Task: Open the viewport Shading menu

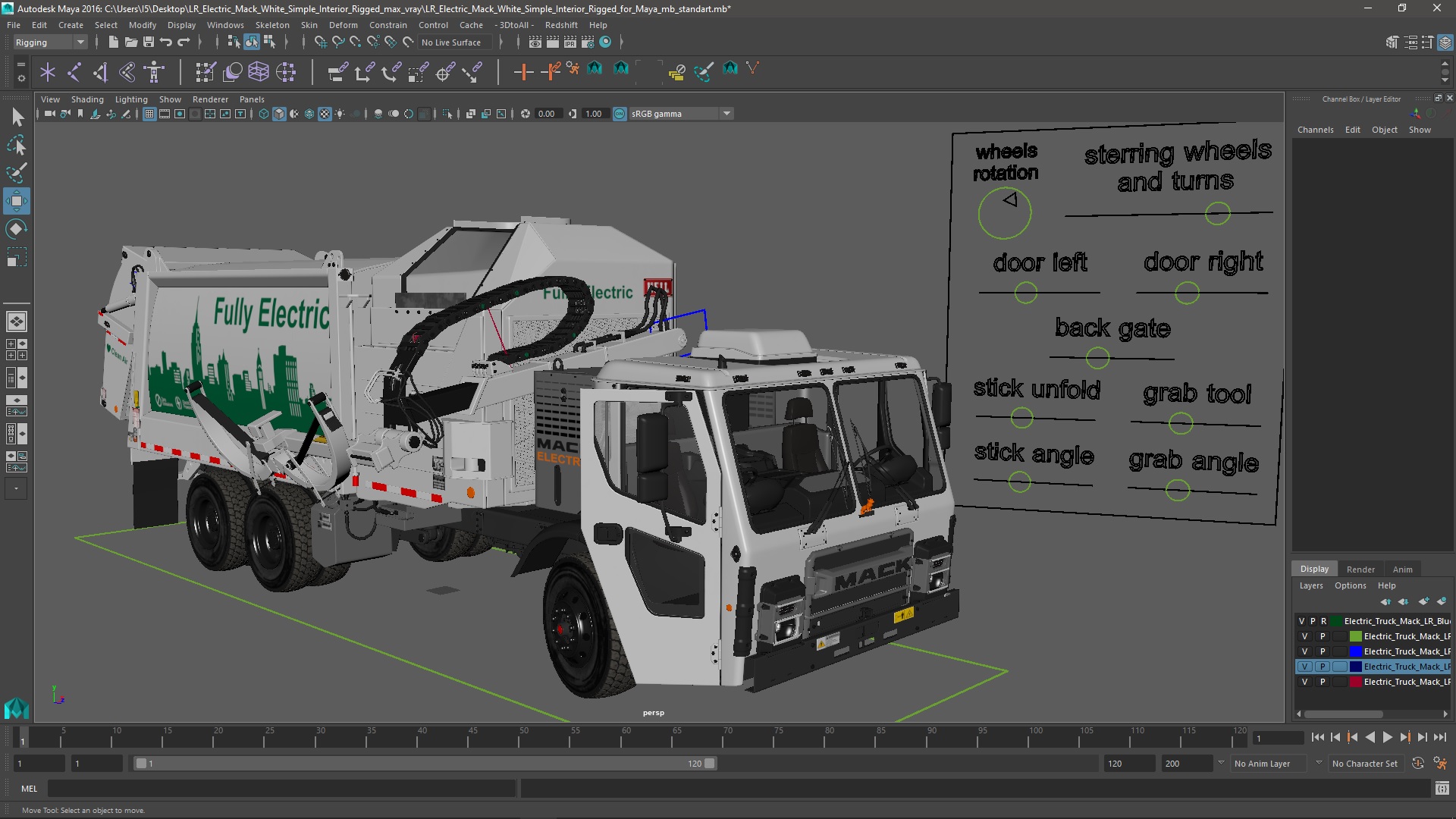Action: coord(87,99)
